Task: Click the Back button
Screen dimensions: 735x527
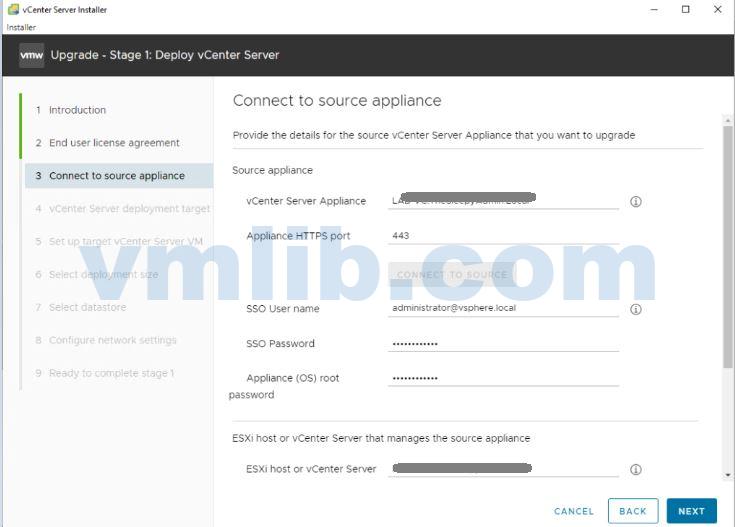Action: 633,511
